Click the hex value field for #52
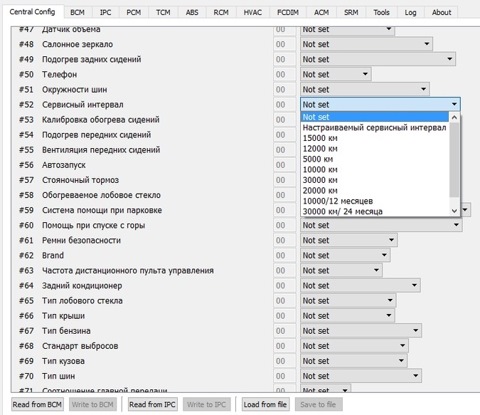 point(284,105)
